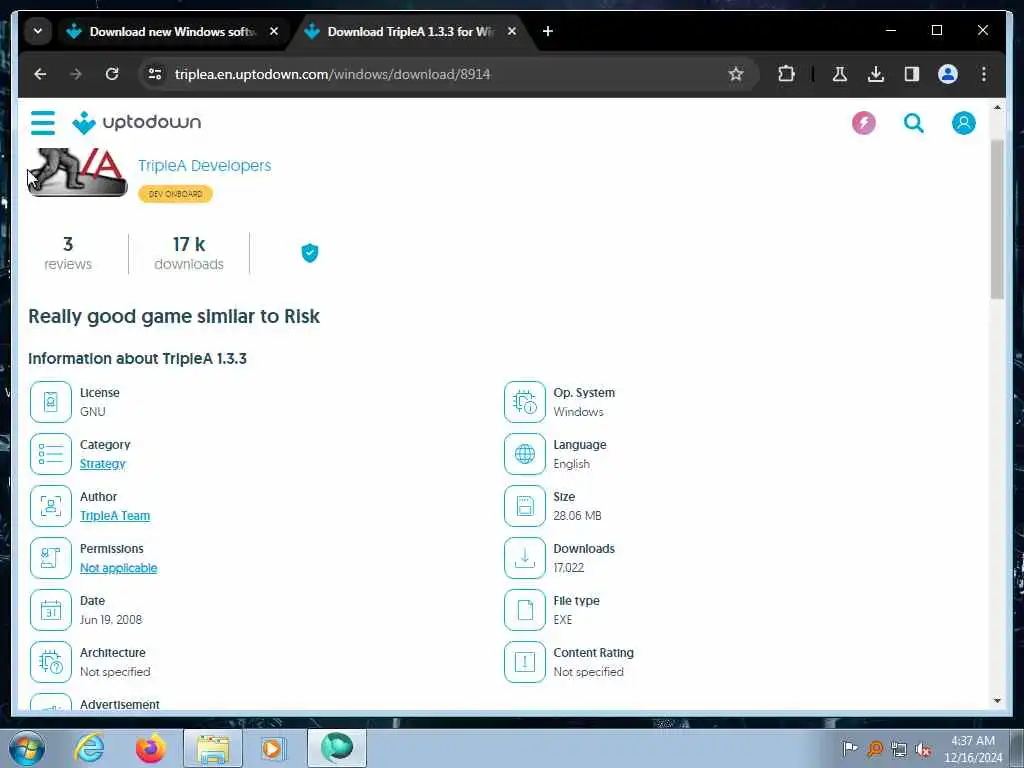Click the 17 k downloads counter
Image resolution: width=1024 pixels, height=768 pixels.
click(x=189, y=253)
